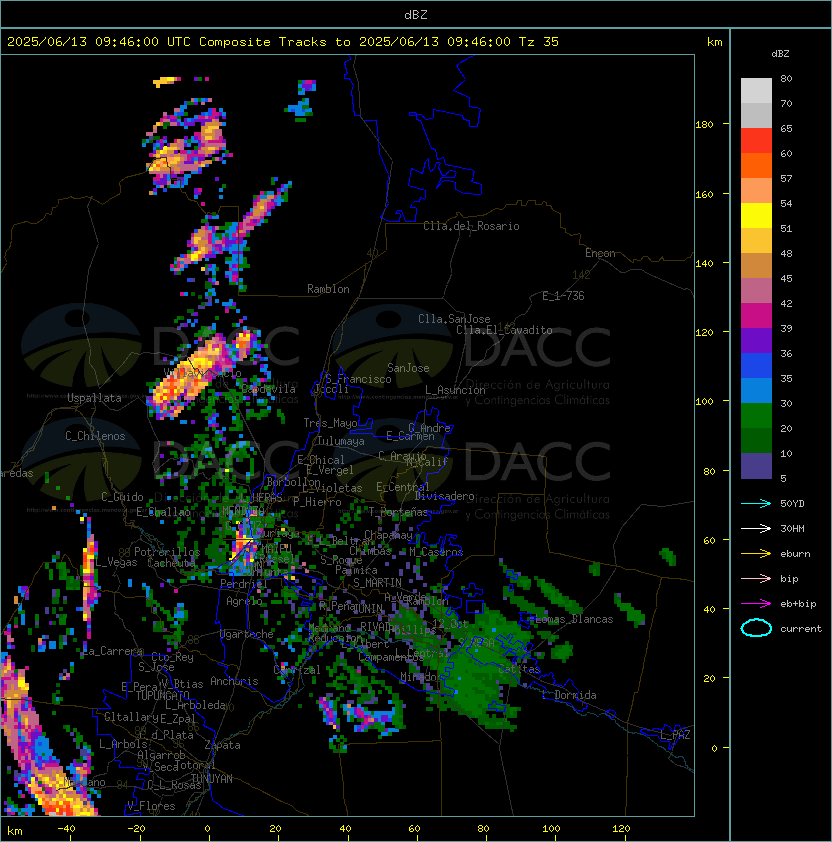This screenshot has height=842, width=832.
Task: Click the C_Chilenos place label
Action: click(95, 436)
